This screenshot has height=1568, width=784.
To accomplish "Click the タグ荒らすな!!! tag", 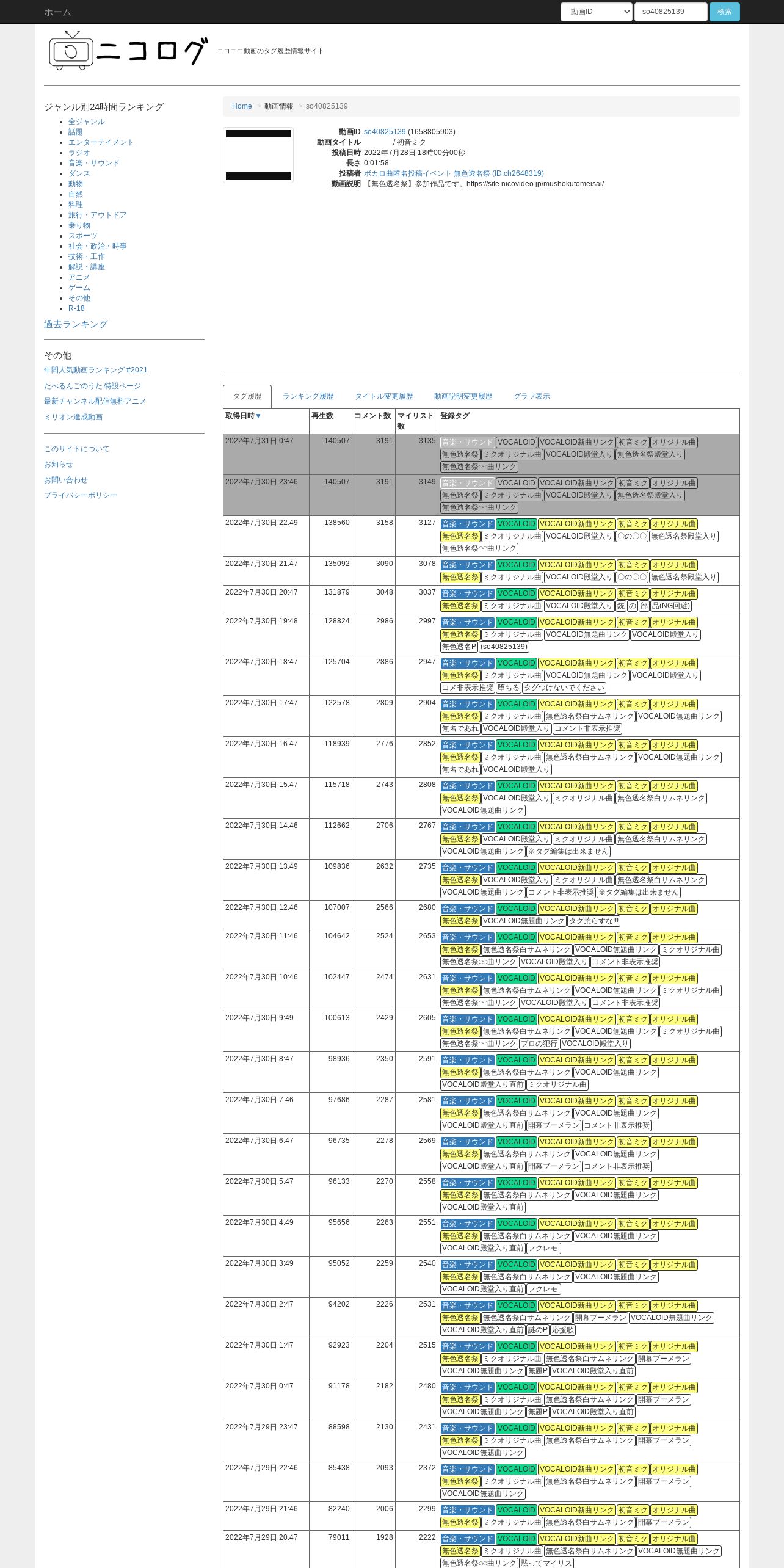I will pyautogui.click(x=594, y=921).
